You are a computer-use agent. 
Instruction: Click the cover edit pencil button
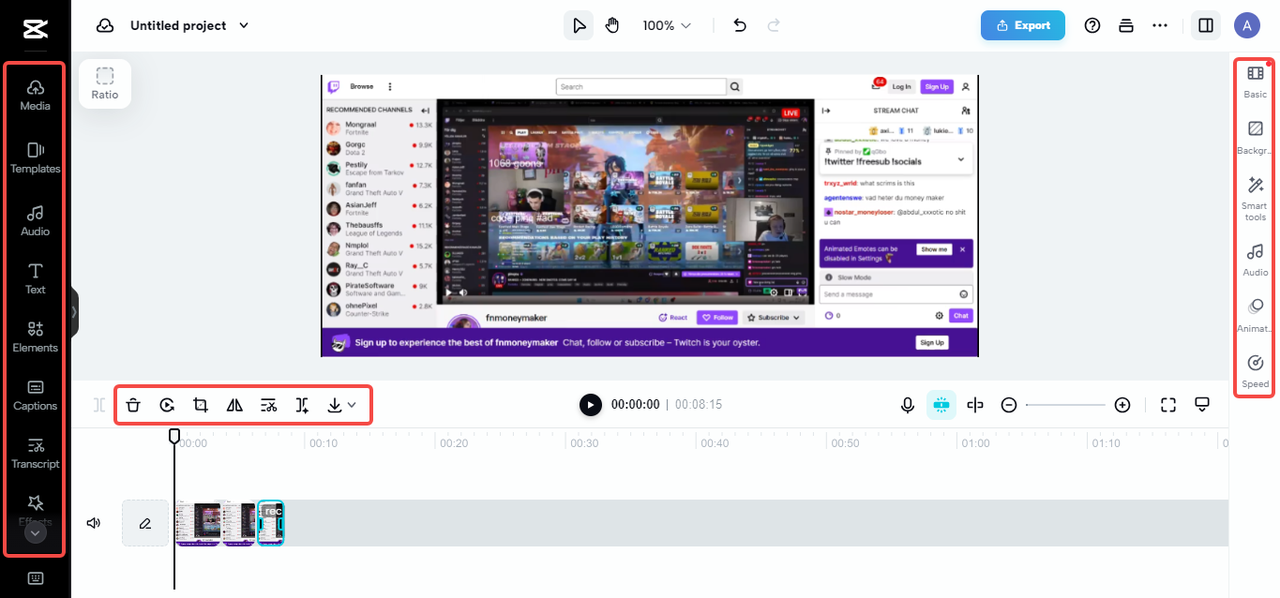(145, 523)
